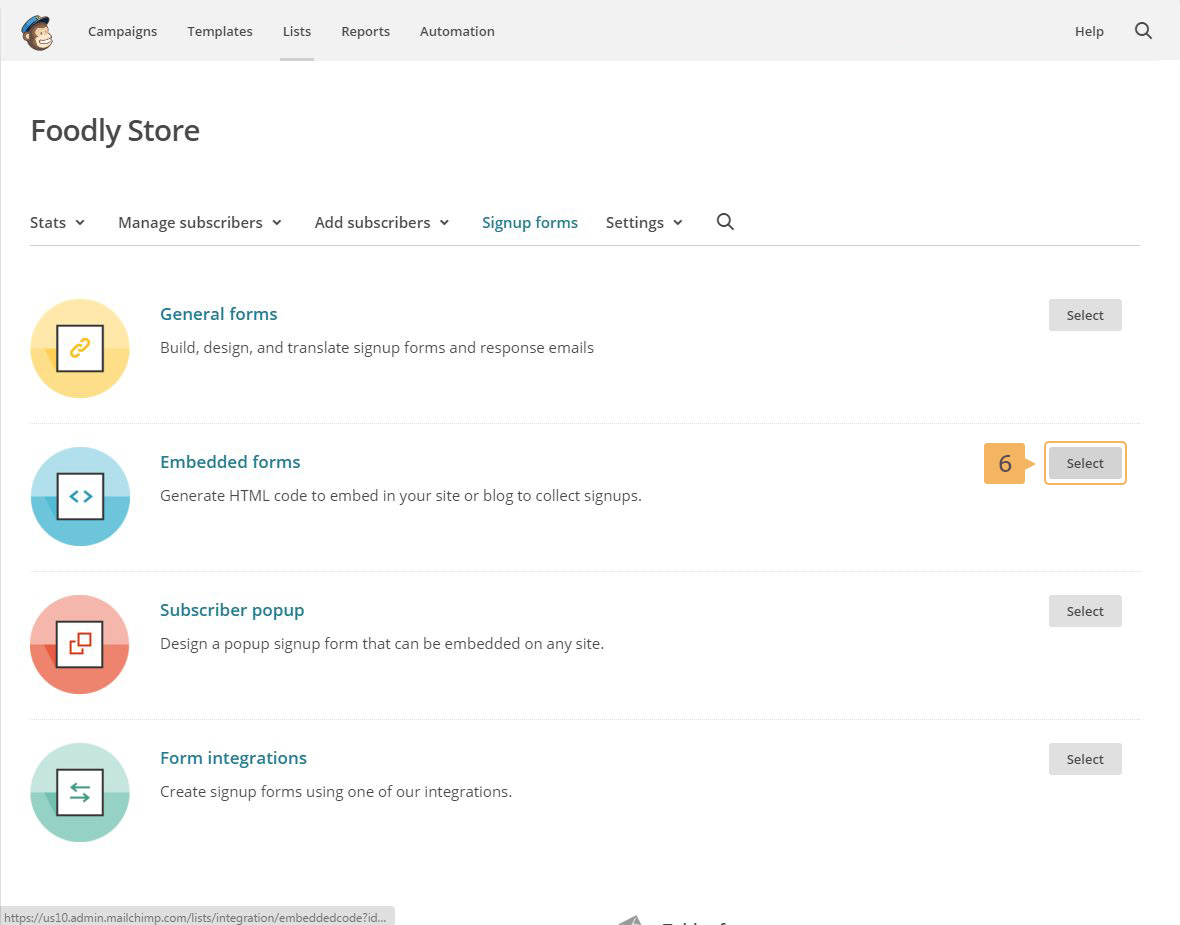Click the General forms link icon
The height and width of the screenshot is (925, 1180).
pos(80,348)
